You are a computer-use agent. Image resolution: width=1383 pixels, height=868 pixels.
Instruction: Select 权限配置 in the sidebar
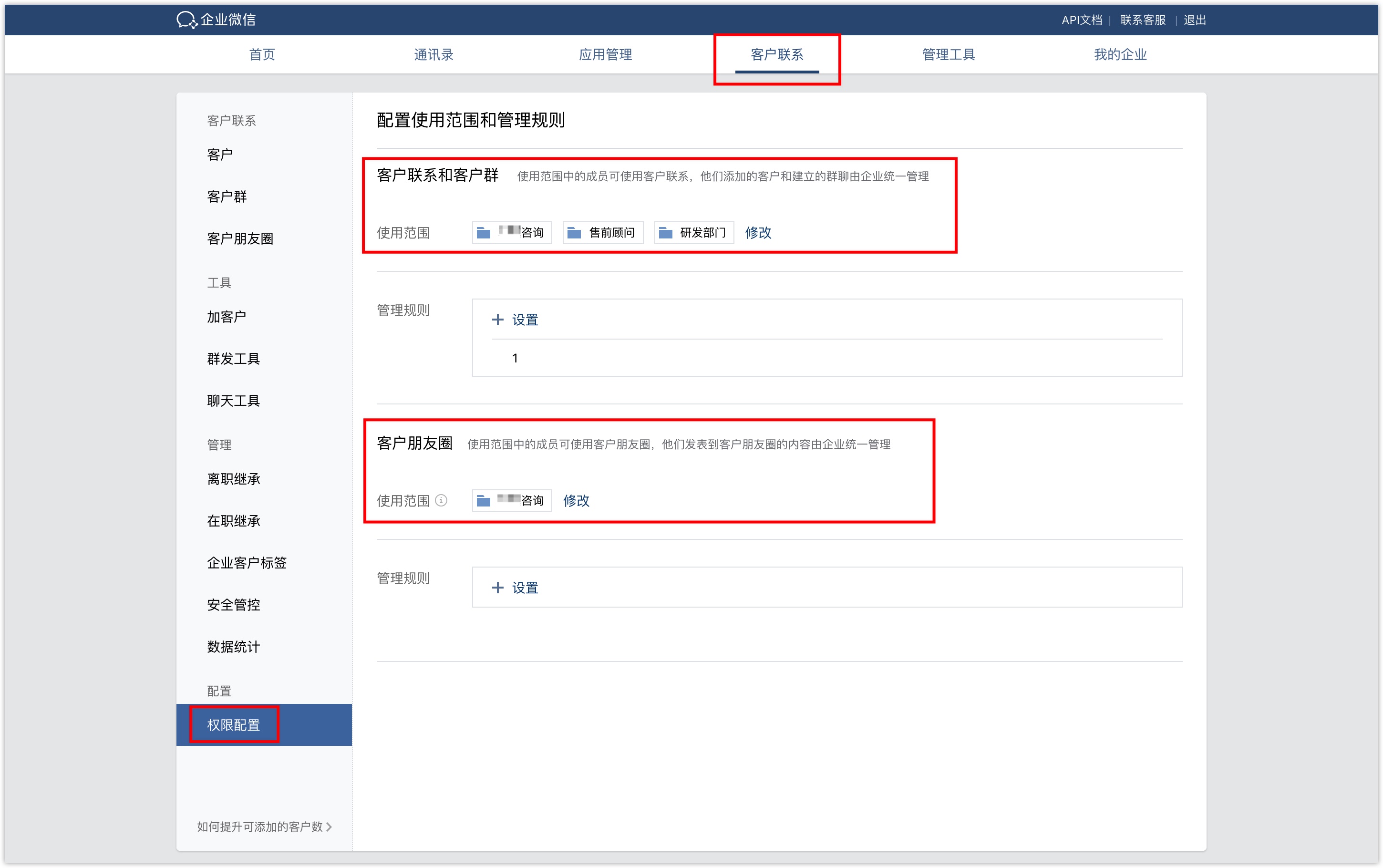pyautogui.click(x=264, y=725)
